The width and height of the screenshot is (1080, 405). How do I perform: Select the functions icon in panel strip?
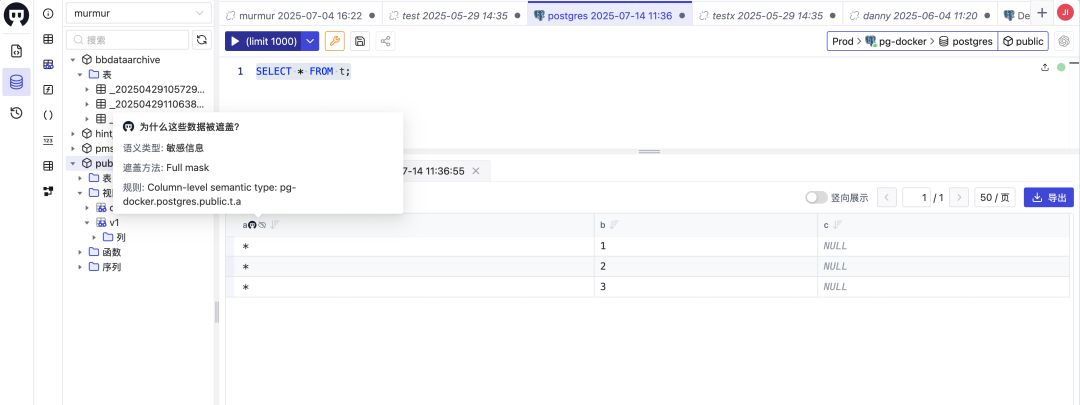(x=48, y=90)
